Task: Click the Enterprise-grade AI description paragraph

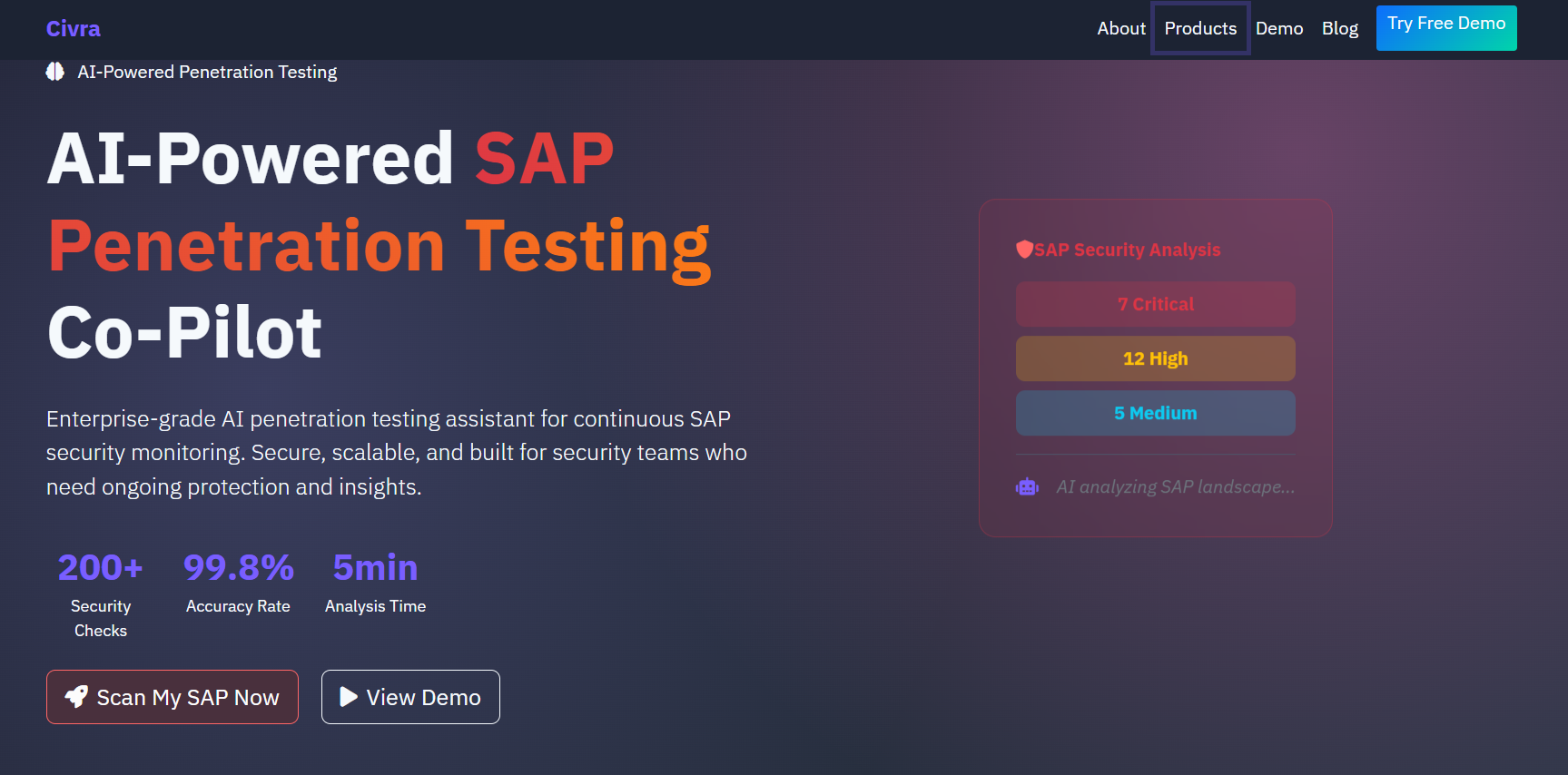Action: 397,453
